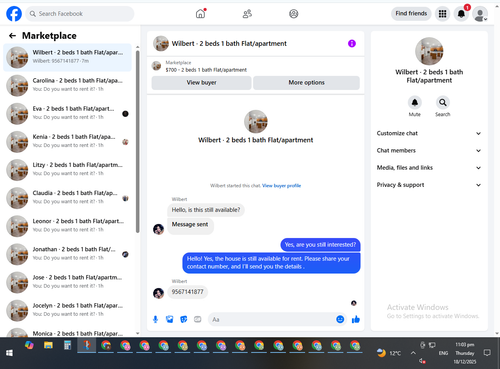This screenshot has width=500, height=369.
Task: Click the More options button
Action: (x=306, y=83)
